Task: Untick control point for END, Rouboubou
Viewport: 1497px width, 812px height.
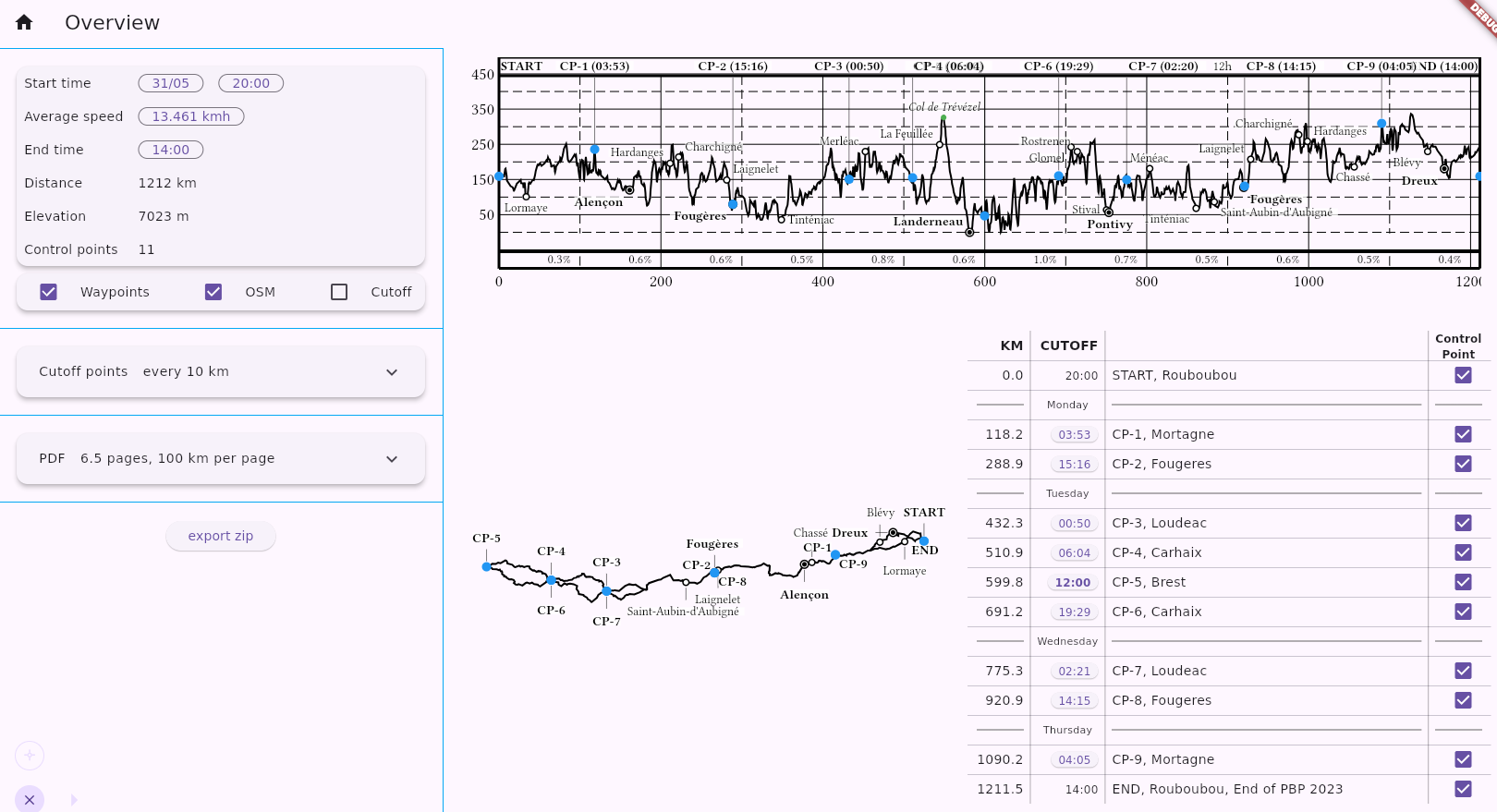Action: coord(1463,789)
